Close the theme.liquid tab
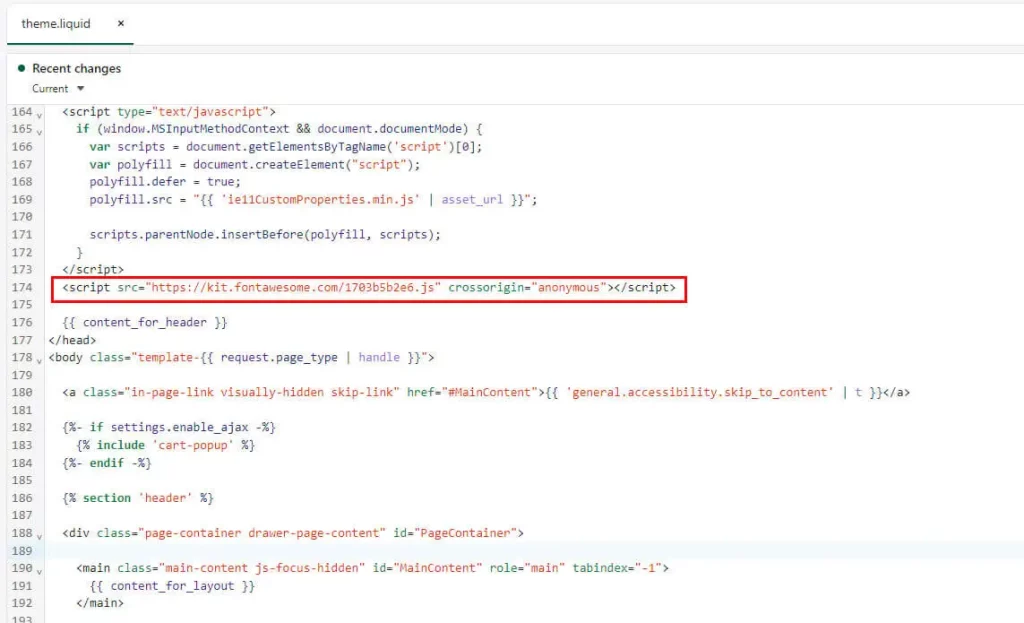Screen dimensions: 1024x623 (121, 24)
